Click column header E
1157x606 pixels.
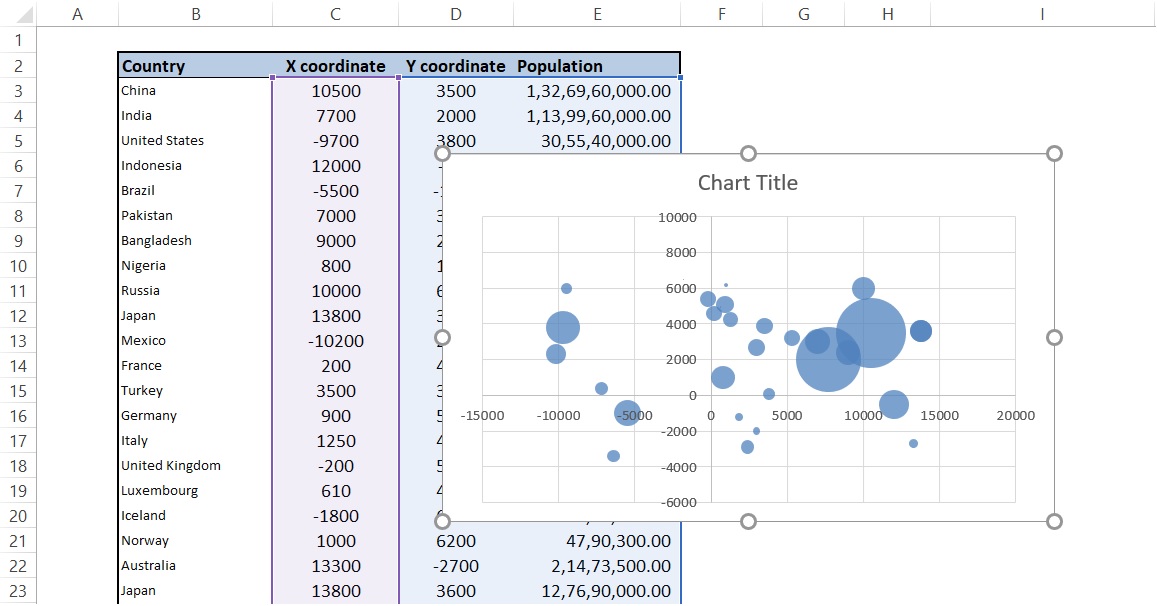597,11
